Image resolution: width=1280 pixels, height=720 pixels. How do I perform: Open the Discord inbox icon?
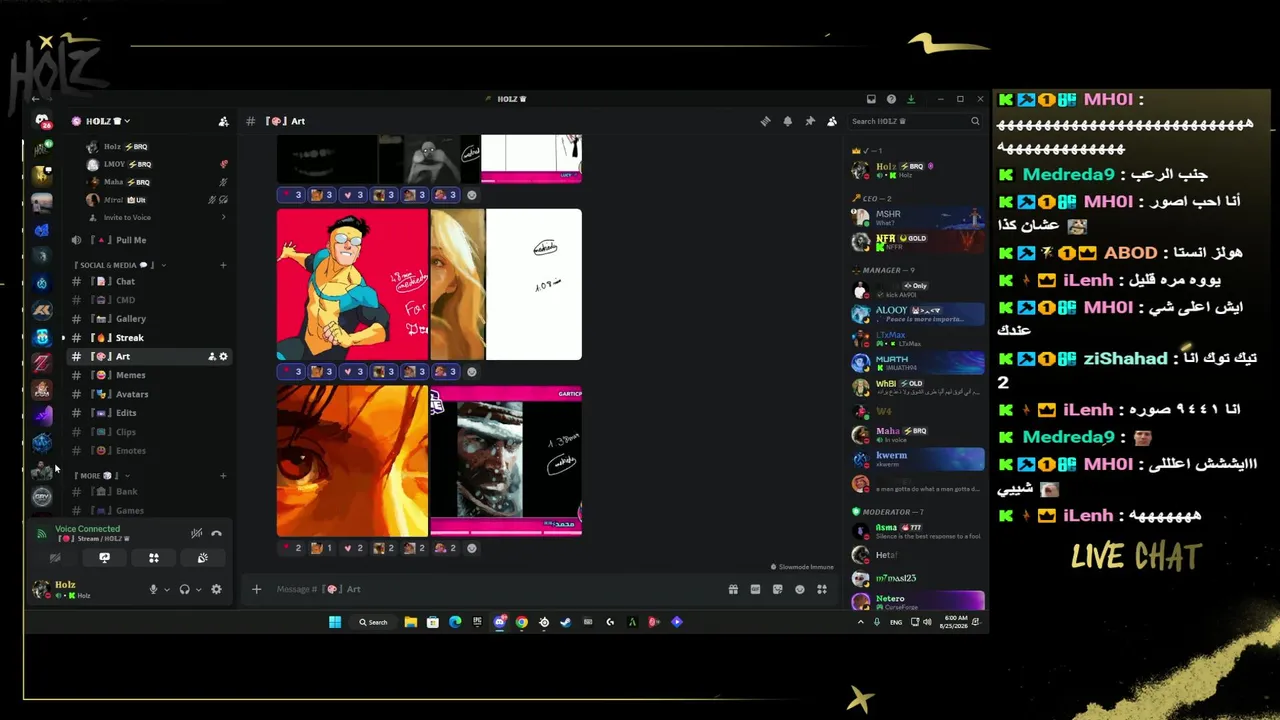871,99
